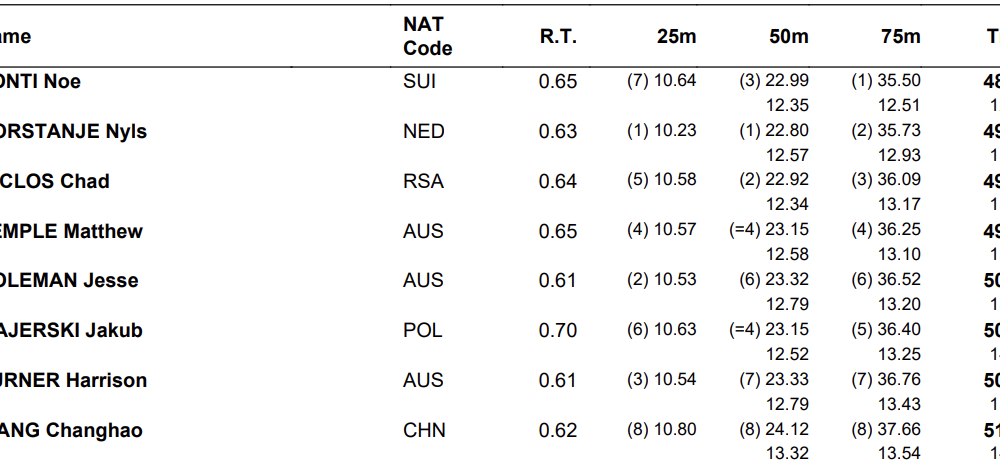Click the 75m column header
This screenshot has width=1000, height=472.
coord(901,37)
